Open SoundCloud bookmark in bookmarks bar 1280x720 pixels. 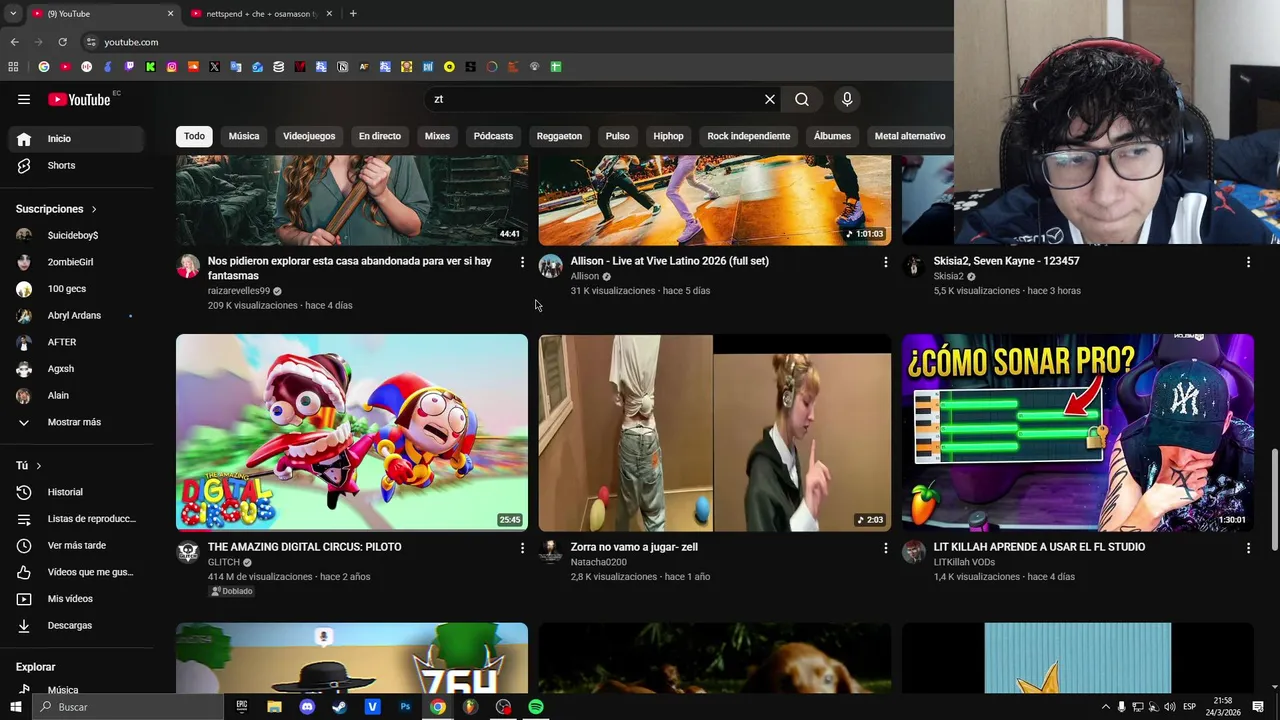pyautogui.click(x=193, y=67)
